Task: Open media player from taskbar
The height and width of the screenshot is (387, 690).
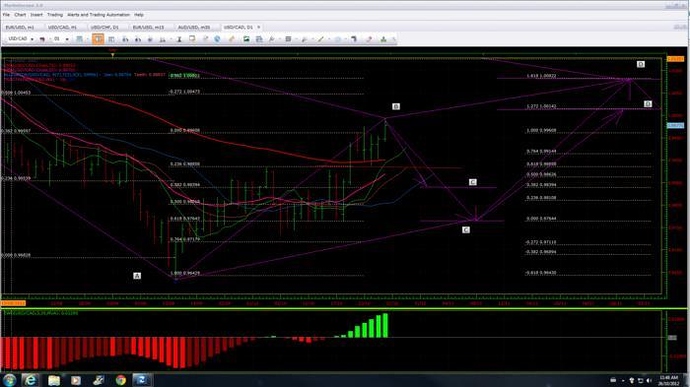Action: [x=76, y=380]
